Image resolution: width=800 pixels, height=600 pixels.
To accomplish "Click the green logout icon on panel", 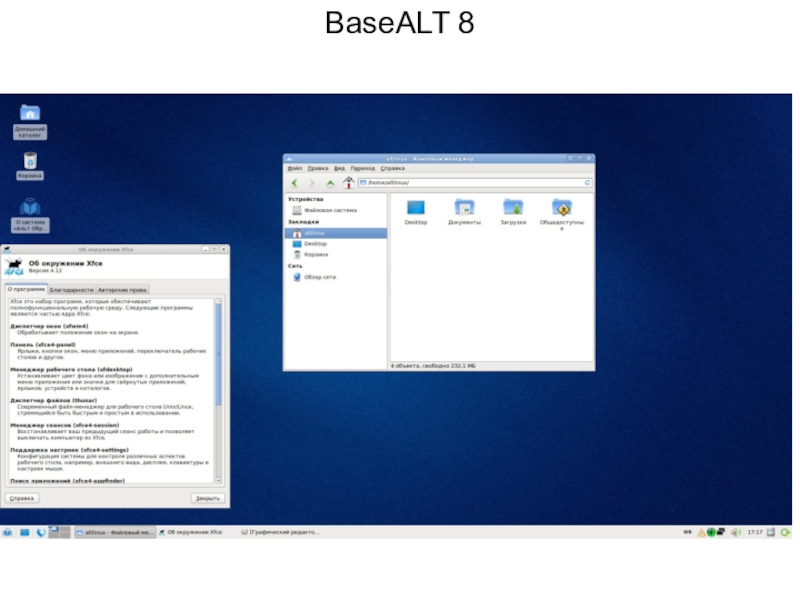I will [785, 532].
